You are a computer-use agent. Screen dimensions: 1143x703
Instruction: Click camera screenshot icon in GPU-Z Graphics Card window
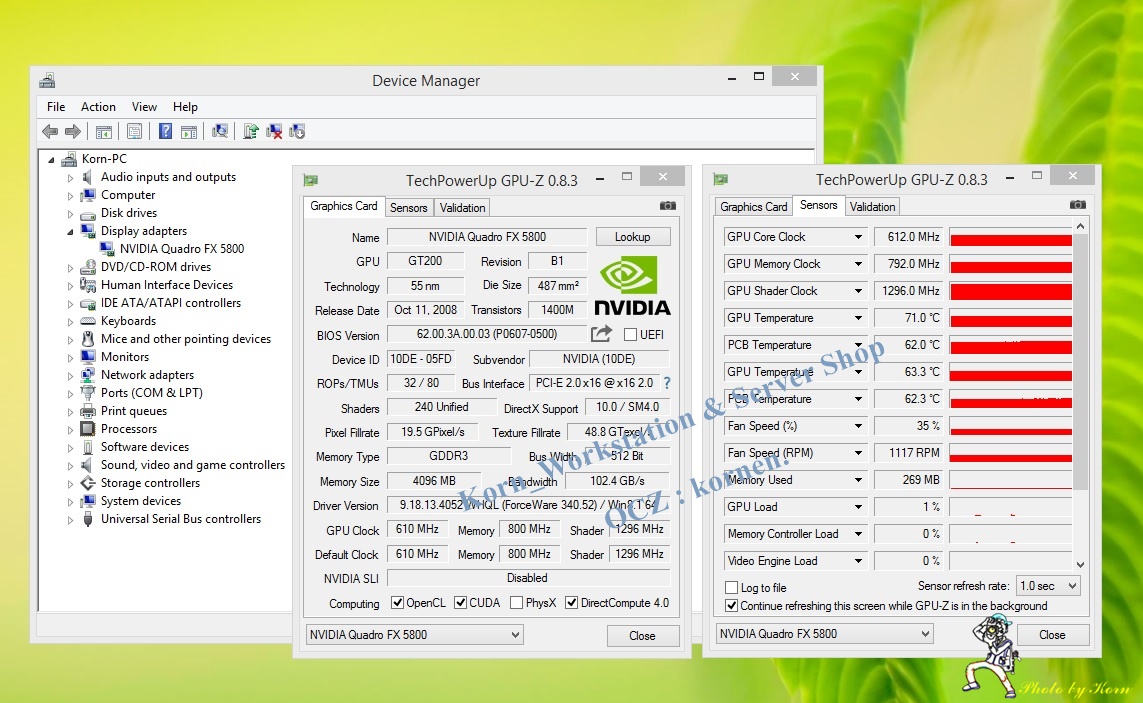coord(667,206)
